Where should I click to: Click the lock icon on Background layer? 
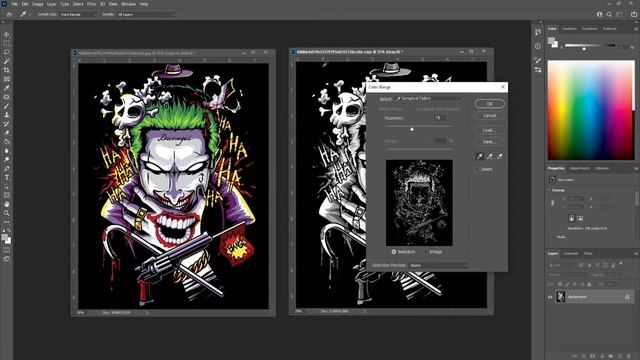point(627,297)
